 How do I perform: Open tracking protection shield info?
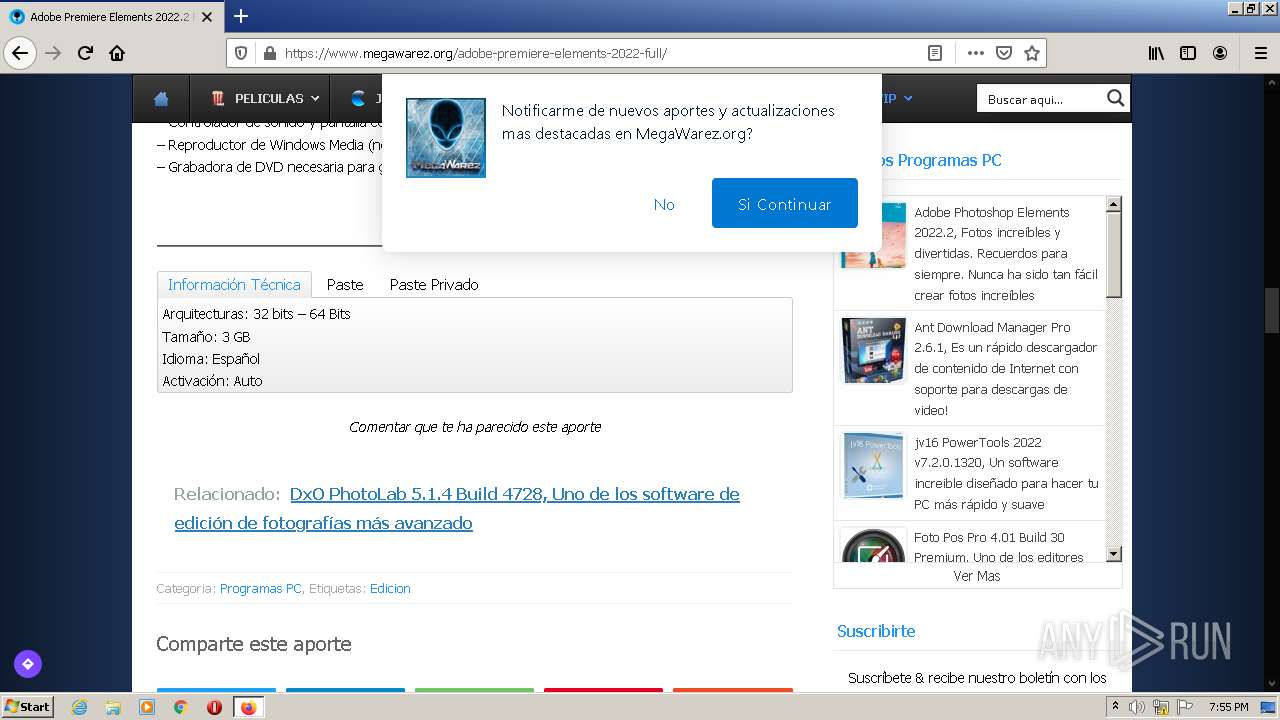240,53
